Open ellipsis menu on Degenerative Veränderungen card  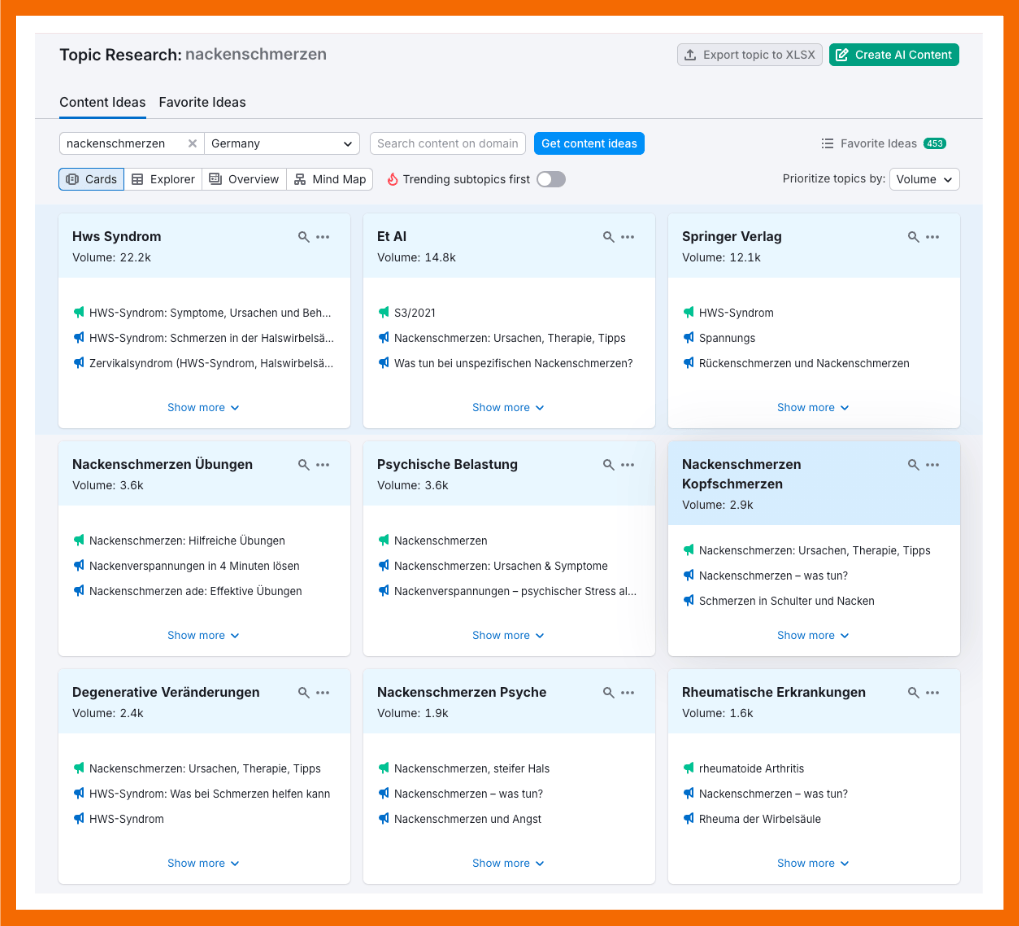pyautogui.click(x=322, y=692)
